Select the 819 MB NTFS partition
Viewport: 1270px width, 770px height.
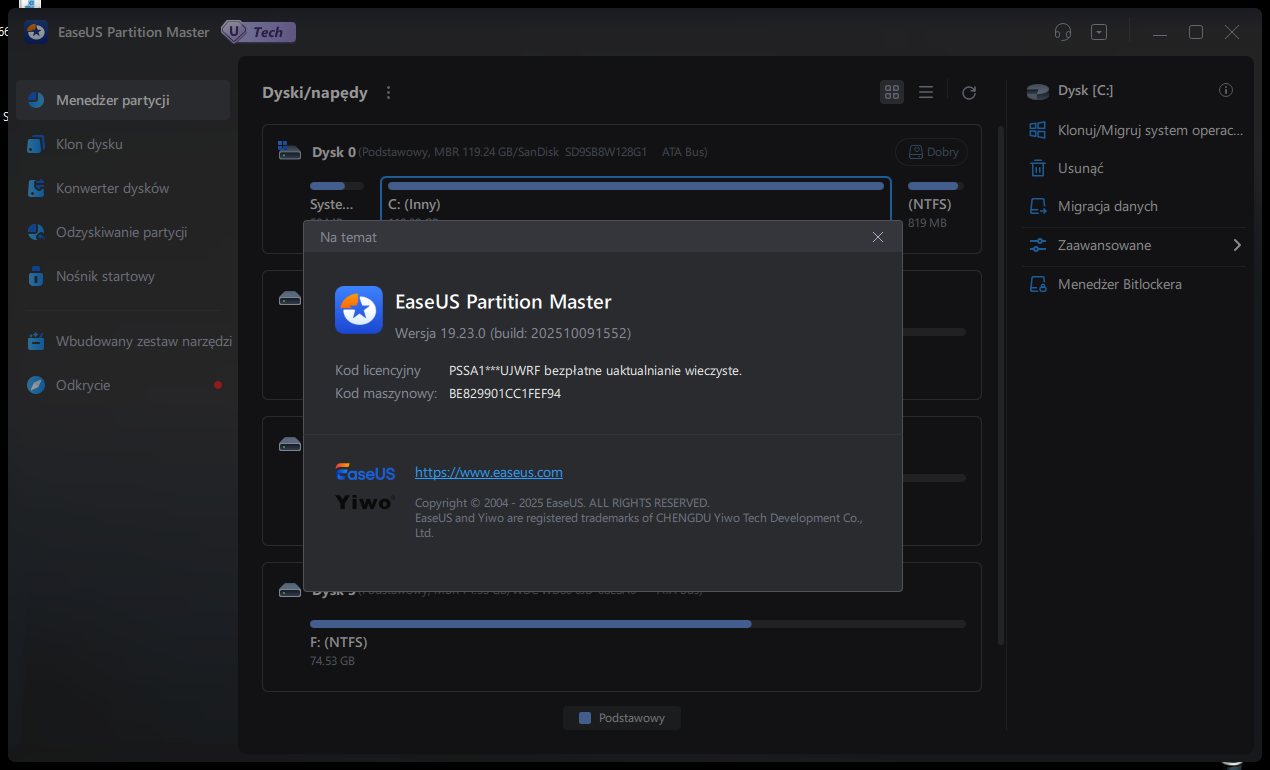(935, 205)
